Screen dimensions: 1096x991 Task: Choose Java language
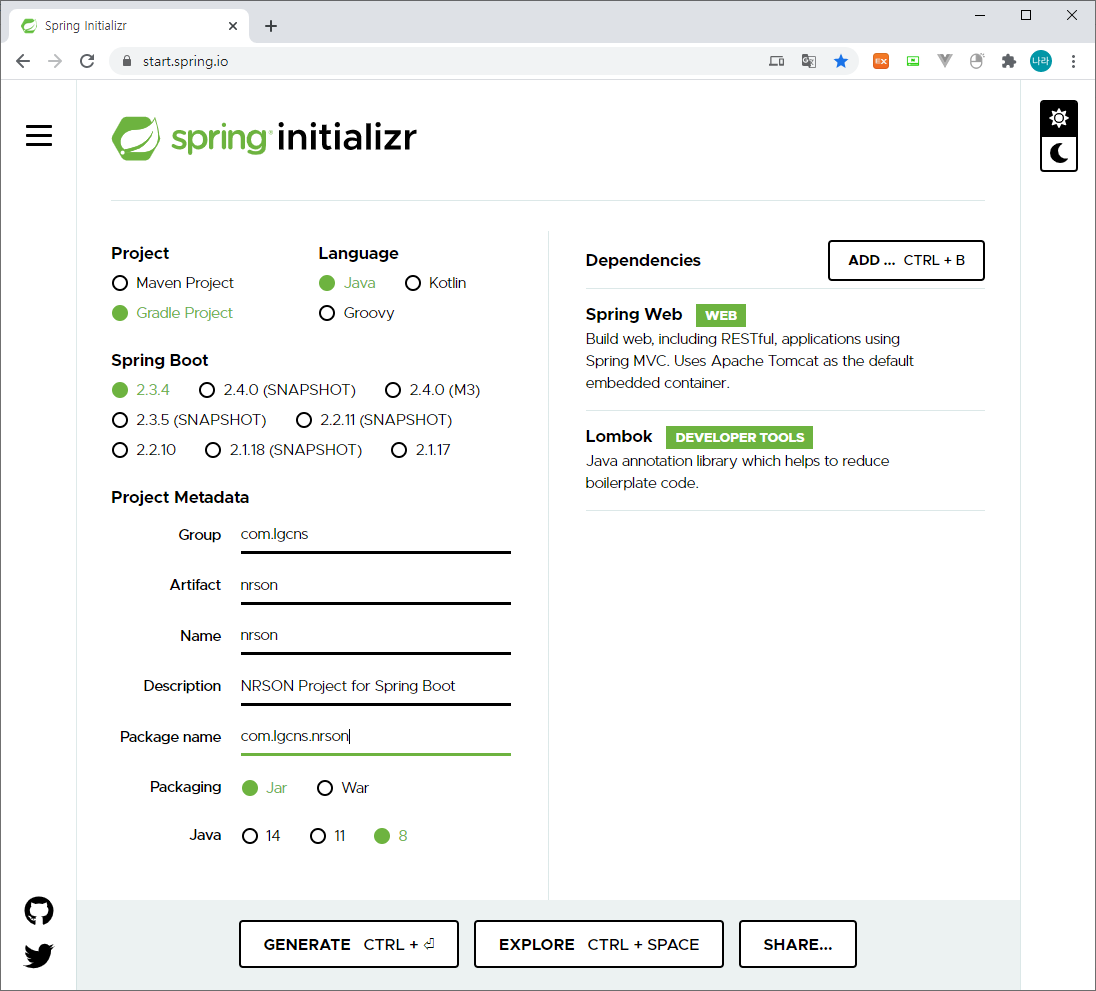tap(347, 283)
